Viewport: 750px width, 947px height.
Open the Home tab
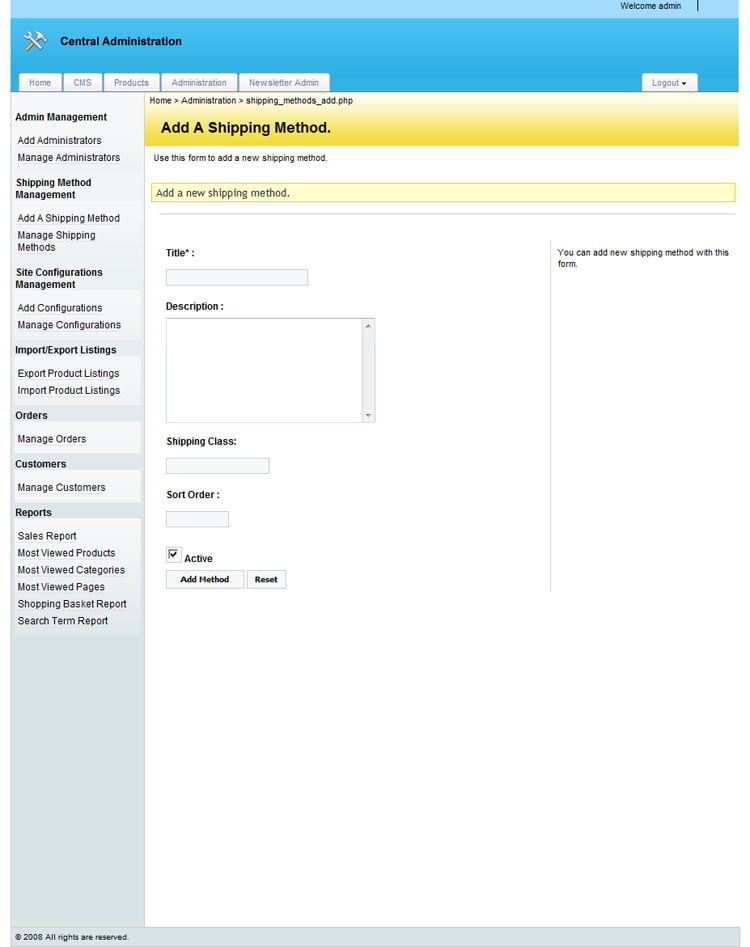[40, 83]
